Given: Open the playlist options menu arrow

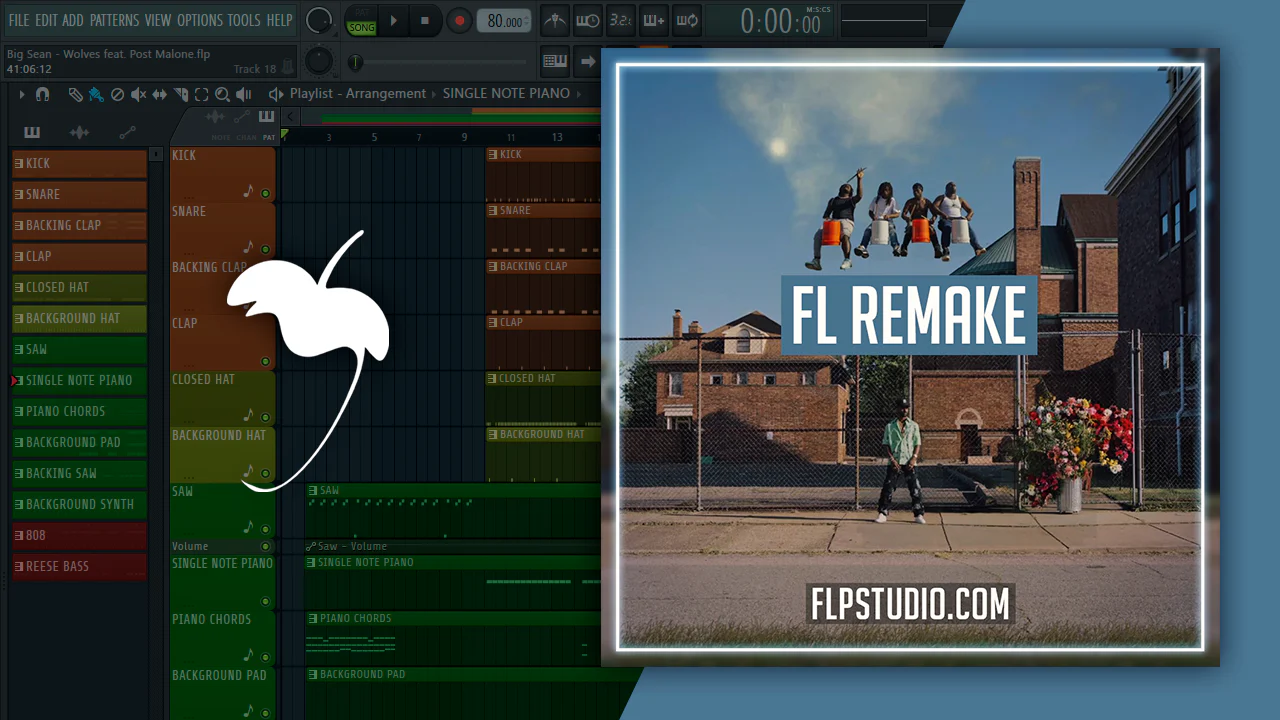Looking at the screenshot, I should tap(21, 94).
